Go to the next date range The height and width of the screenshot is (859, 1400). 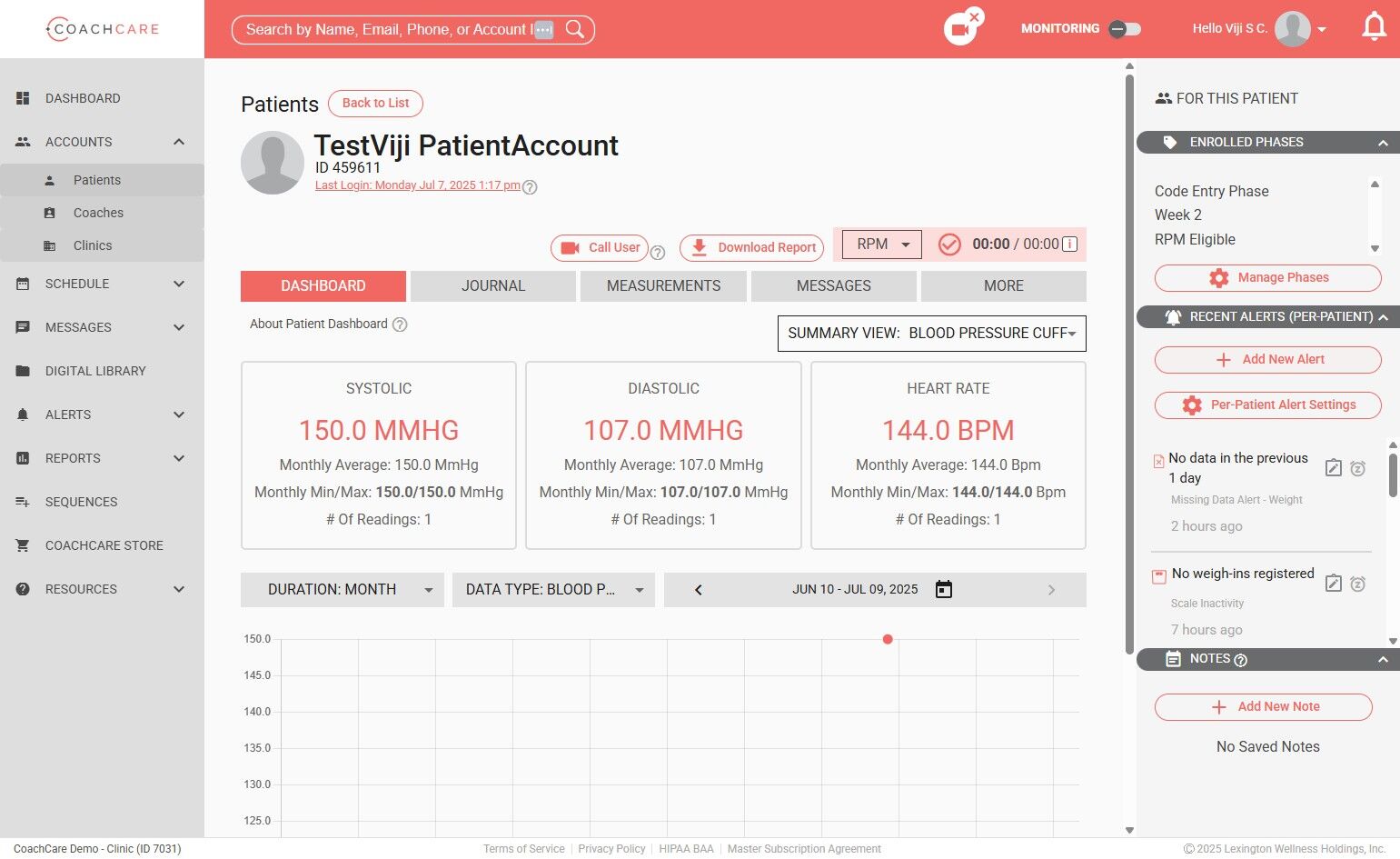click(x=1051, y=590)
